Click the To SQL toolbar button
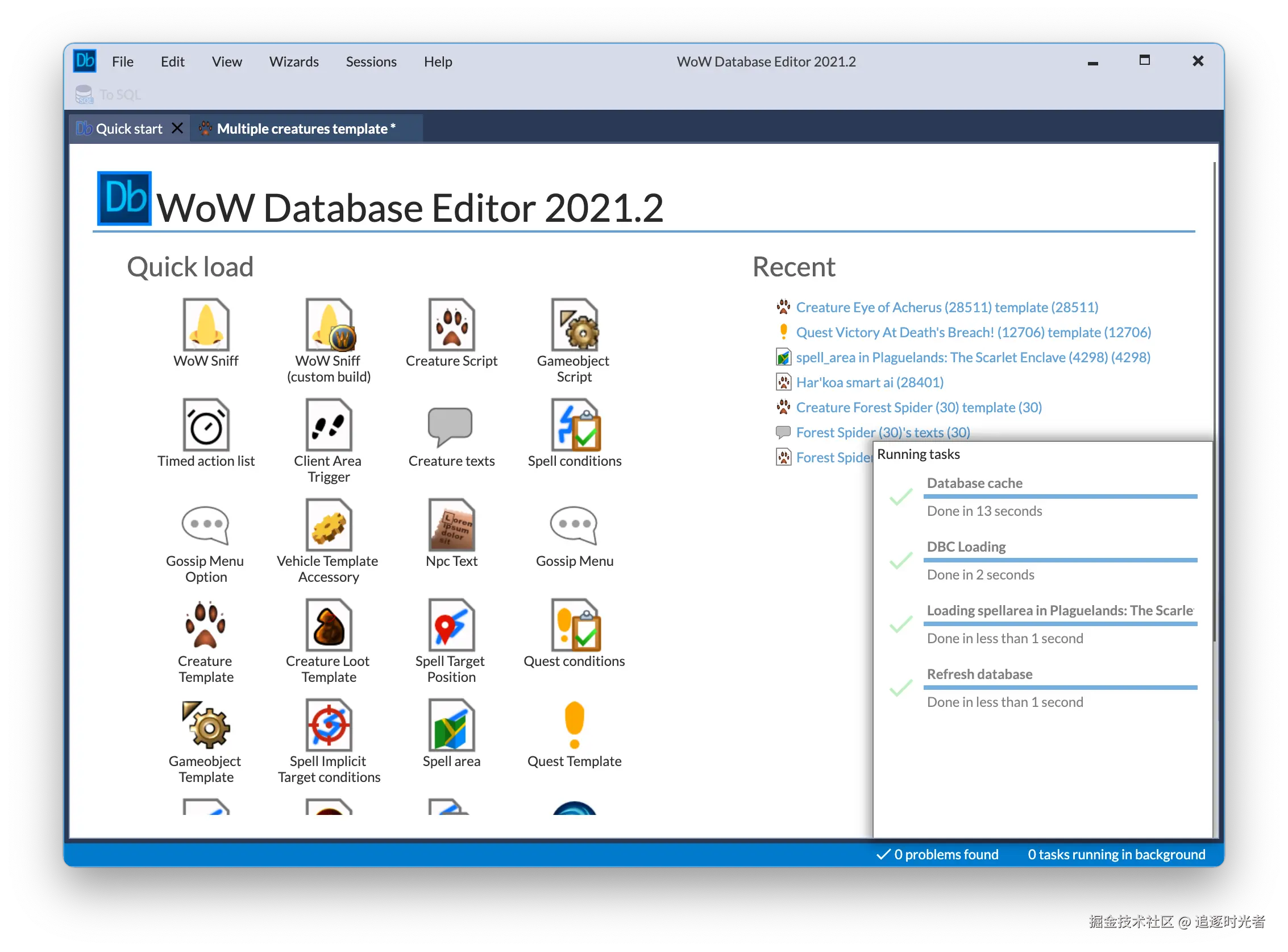The height and width of the screenshot is (952, 1288). point(109,94)
